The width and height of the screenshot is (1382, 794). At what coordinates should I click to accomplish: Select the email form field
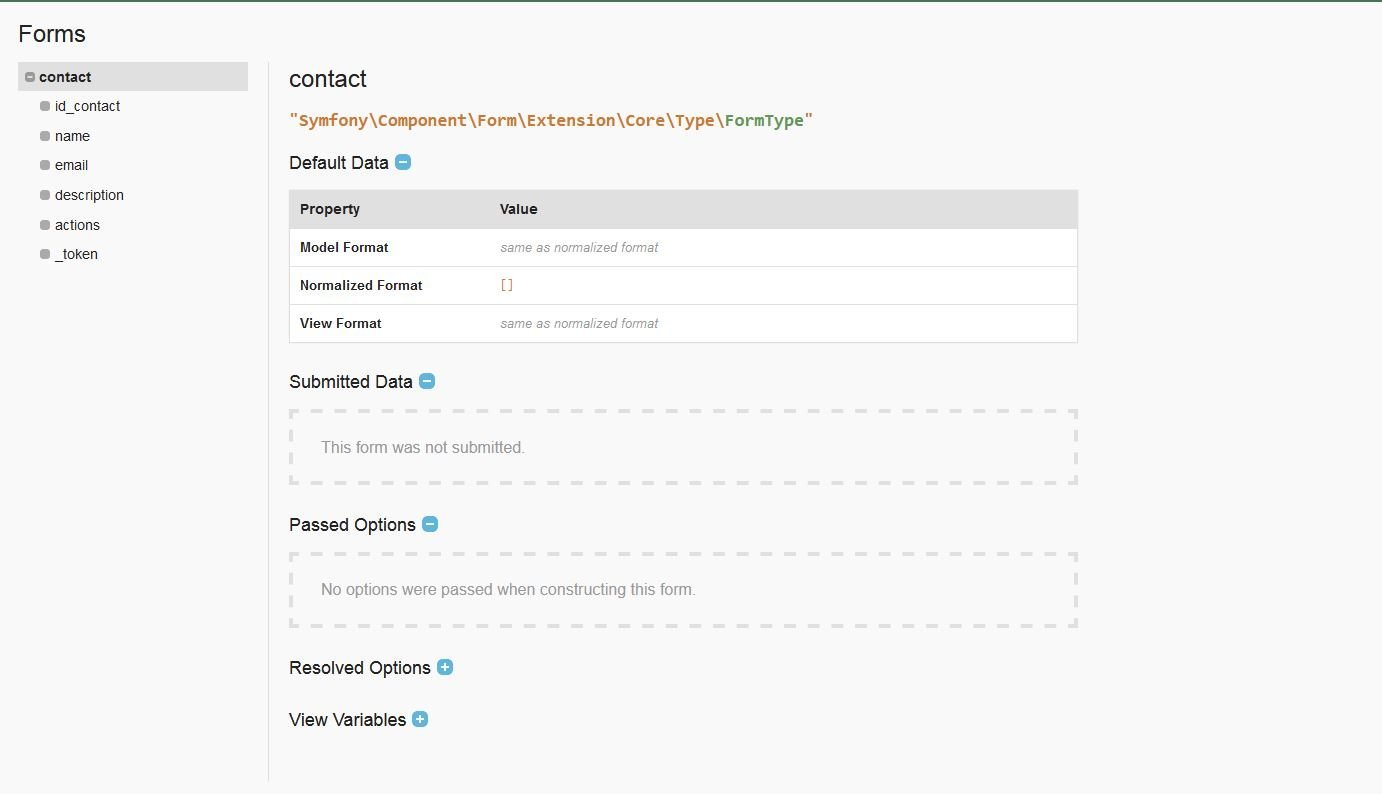(x=71, y=165)
